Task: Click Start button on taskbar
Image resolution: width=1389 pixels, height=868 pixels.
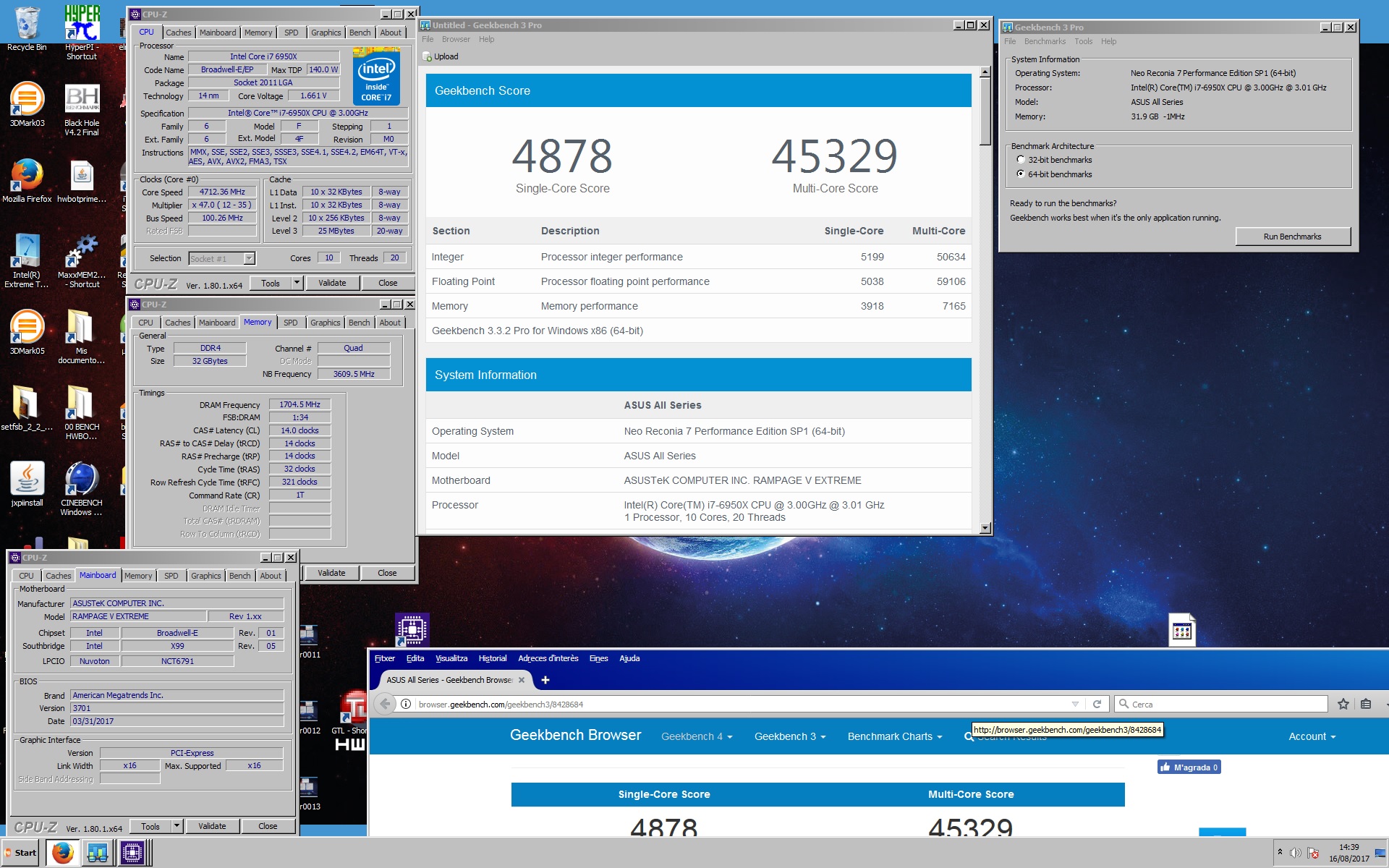Action: [20, 853]
